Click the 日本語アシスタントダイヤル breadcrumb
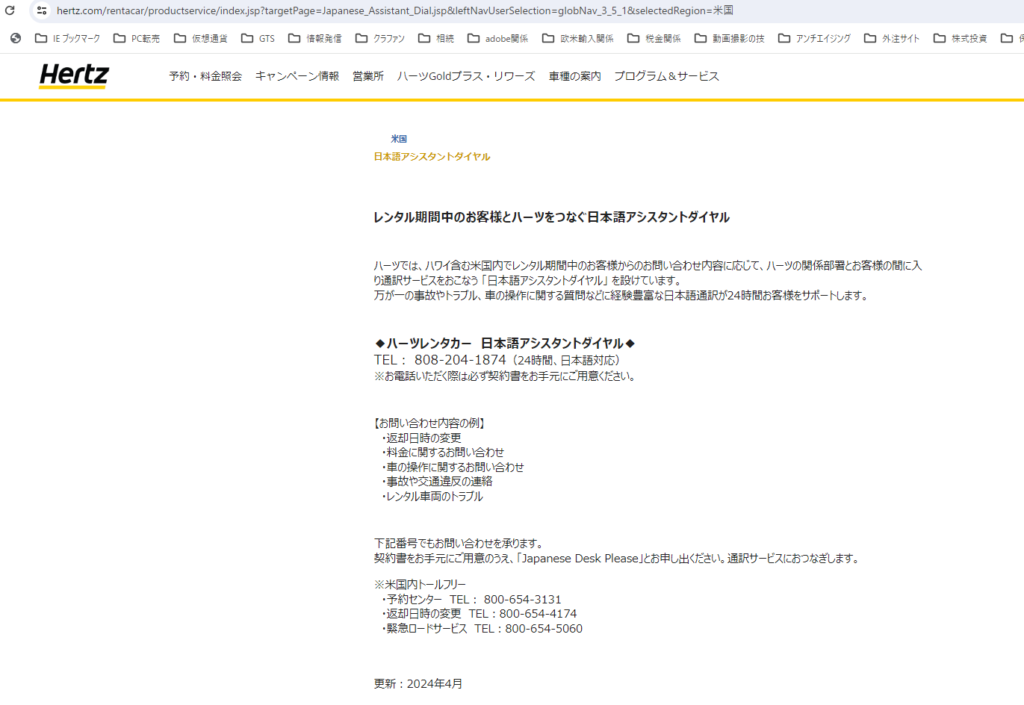This screenshot has width=1024, height=705. (x=432, y=157)
